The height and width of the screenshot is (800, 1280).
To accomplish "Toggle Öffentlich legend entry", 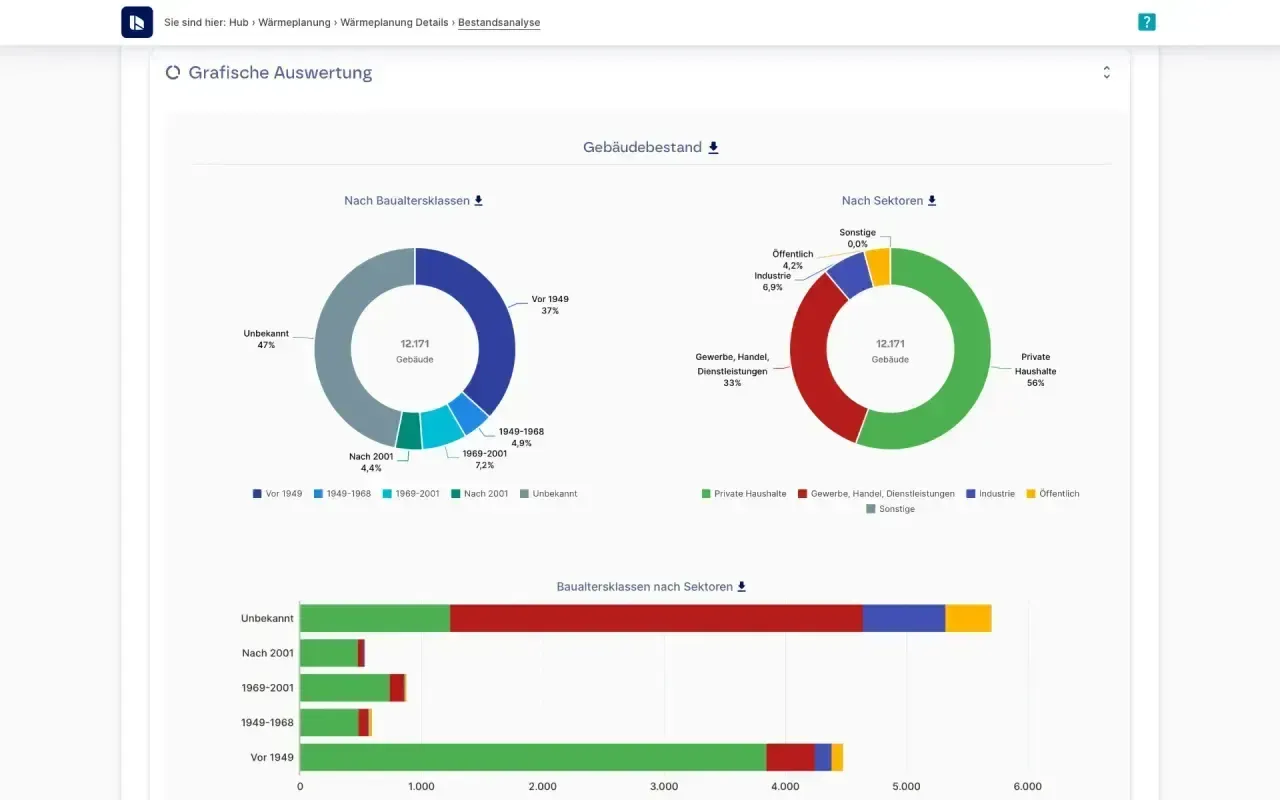I will [1053, 493].
